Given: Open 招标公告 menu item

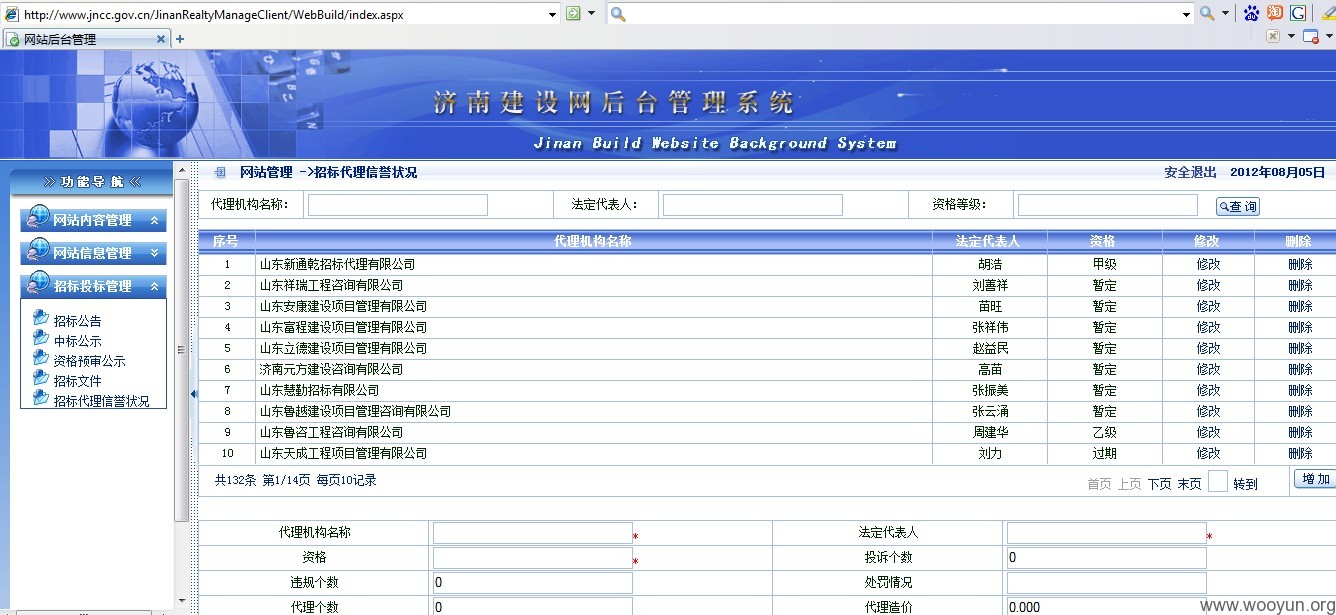Looking at the screenshot, I should (77, 321).
